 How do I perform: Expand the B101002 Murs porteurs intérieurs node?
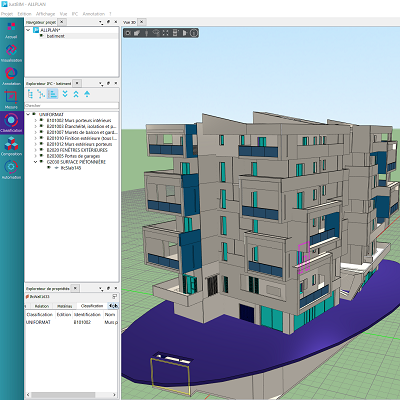[x=36, y=120]
